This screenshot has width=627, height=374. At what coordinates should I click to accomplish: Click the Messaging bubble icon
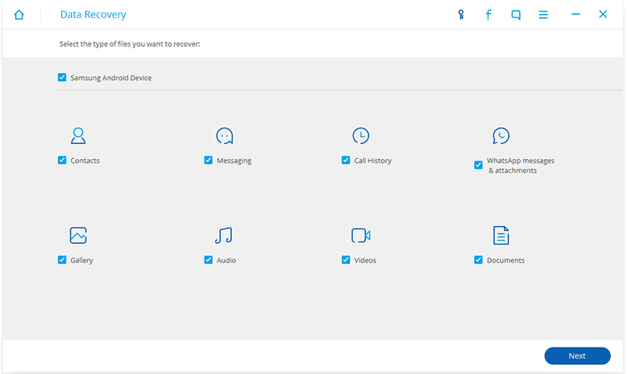pos(224,136)
